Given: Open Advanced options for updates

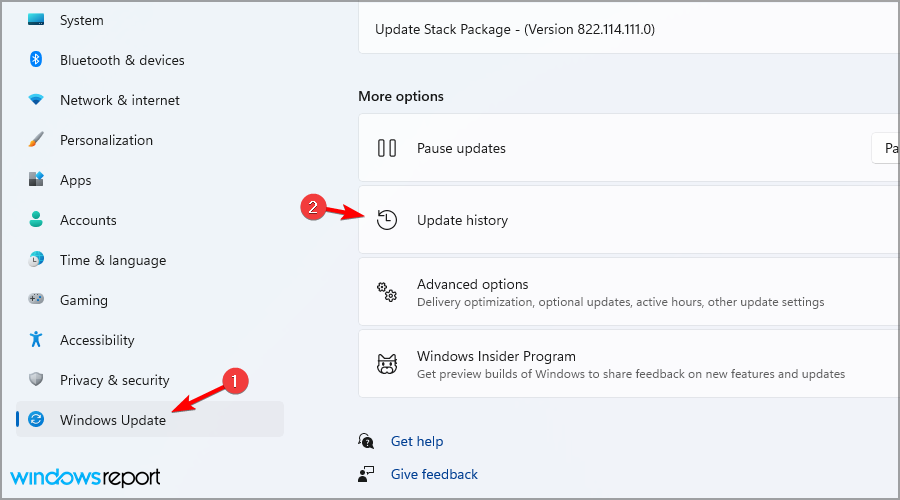Looking at the screenshot, I should 472,285.
